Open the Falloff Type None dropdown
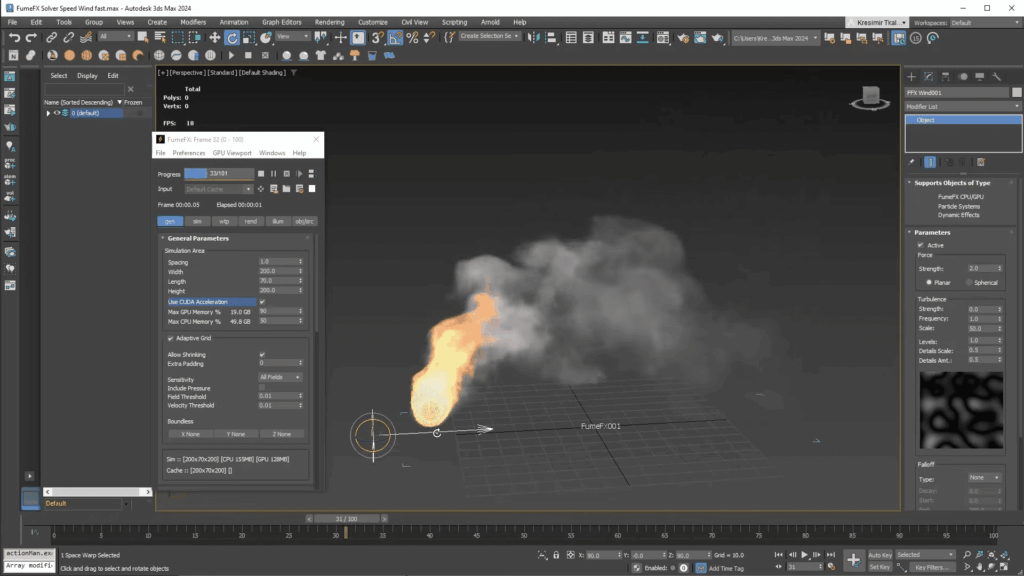This screenshot has width=1024, height=576. point(985,478)
